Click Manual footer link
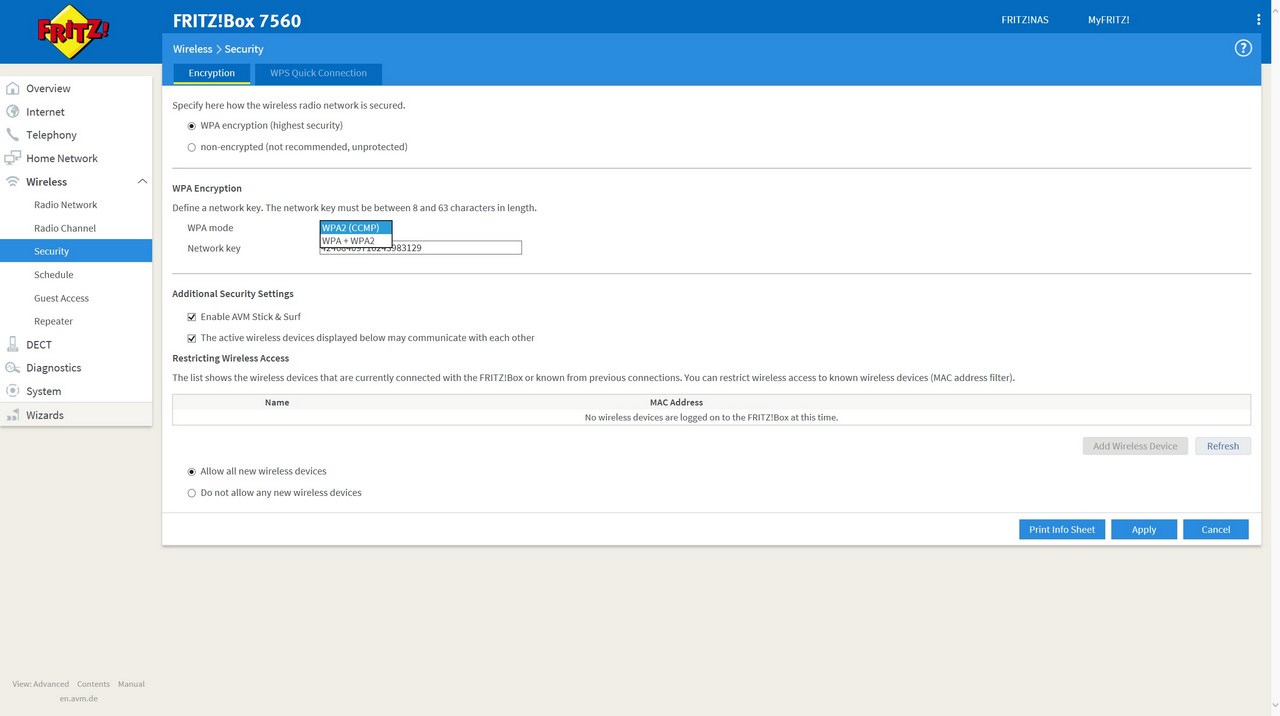Screen dimensions: 1280x716 131,684
